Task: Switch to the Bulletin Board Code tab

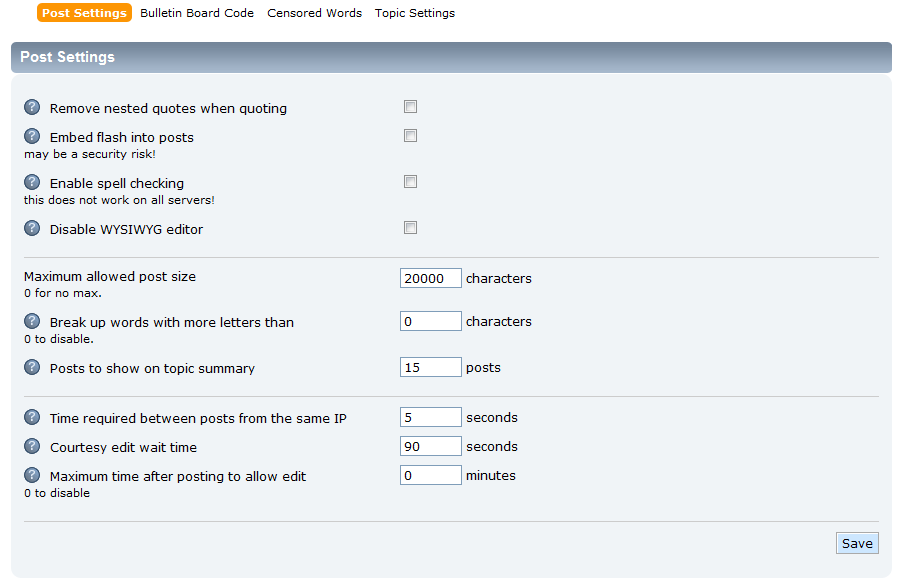Action: pyautogui.click(x=197, y=13)
